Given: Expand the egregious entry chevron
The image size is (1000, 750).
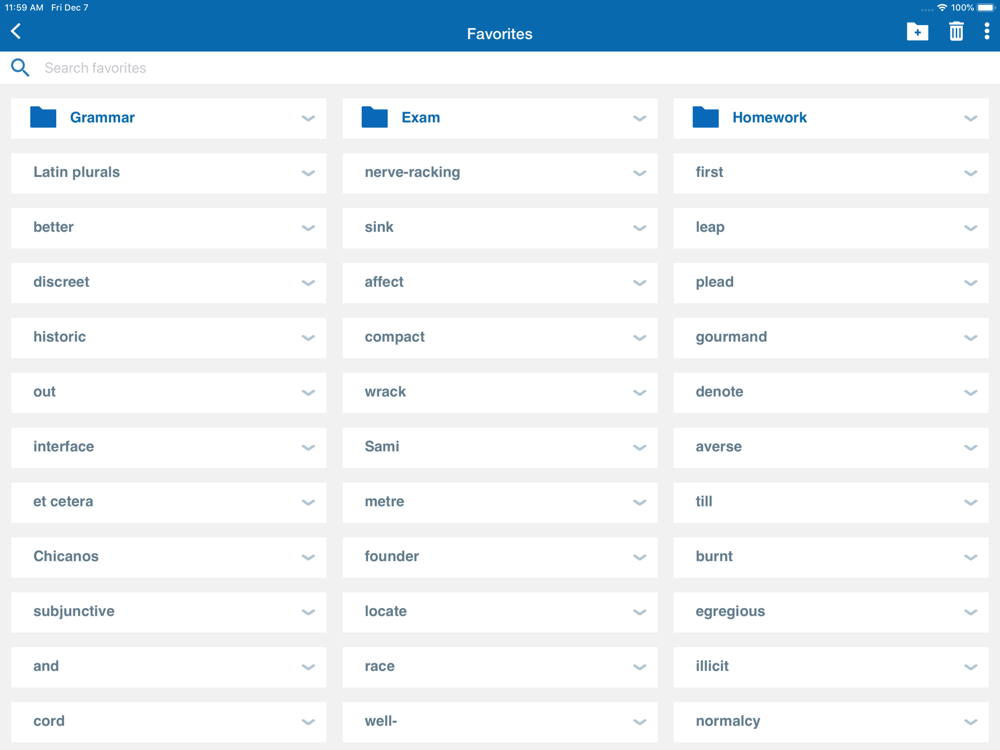Looking at the screenshot, I should pyautogui.click(x=971, y=612).
